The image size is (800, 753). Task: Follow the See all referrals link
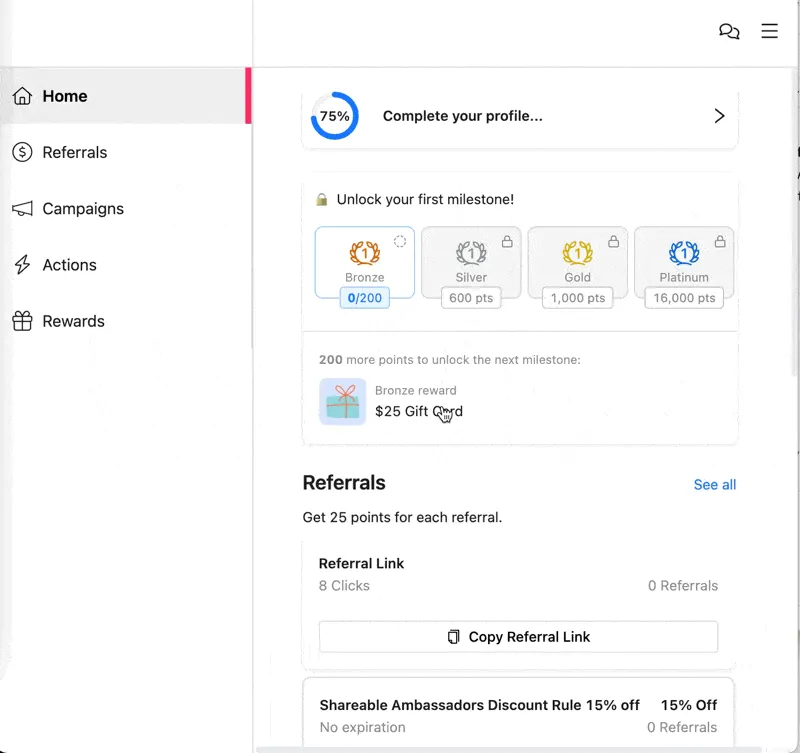pyautogui.click(x=715, y=485)
